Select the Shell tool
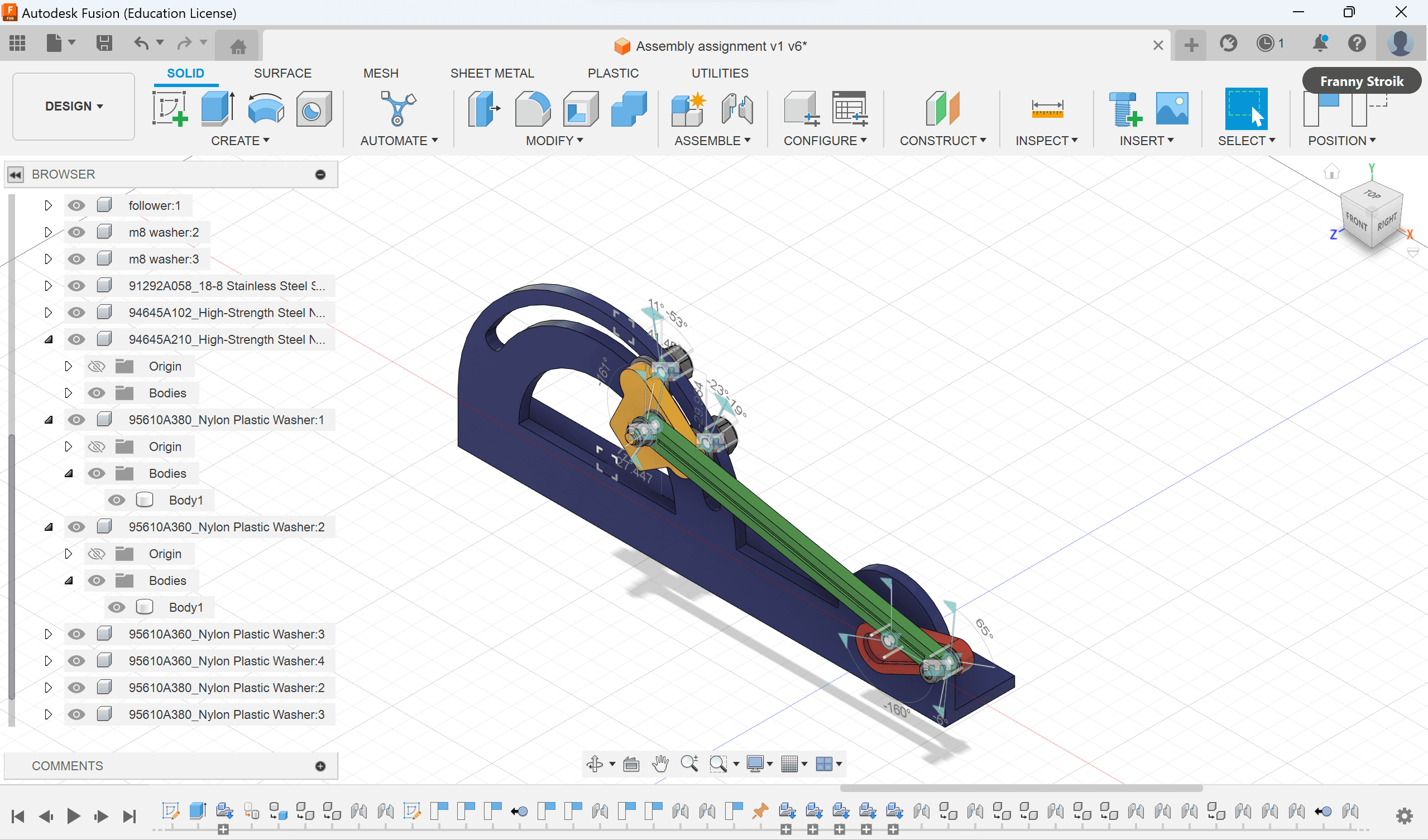Screen dimensions: 1428x840 [x=580, y=108]
